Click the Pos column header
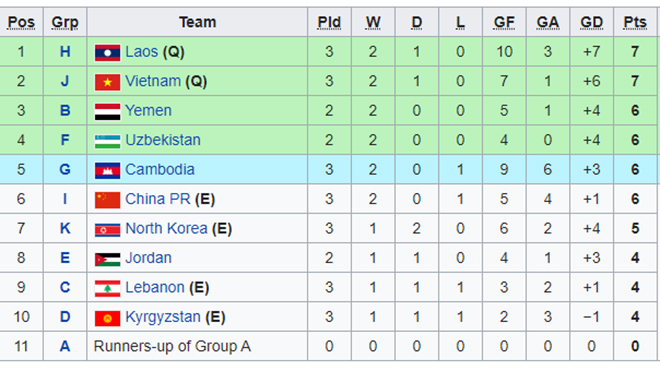660x371 pixels. (x=21, y=22)
